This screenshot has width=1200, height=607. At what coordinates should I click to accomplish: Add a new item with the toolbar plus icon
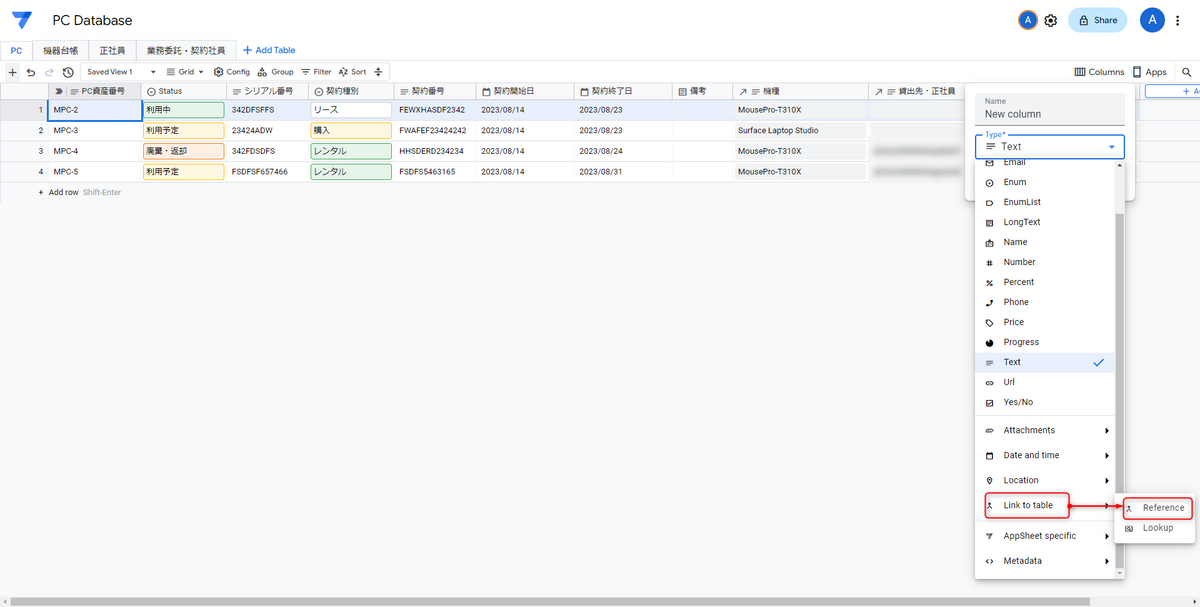(13, 72)
